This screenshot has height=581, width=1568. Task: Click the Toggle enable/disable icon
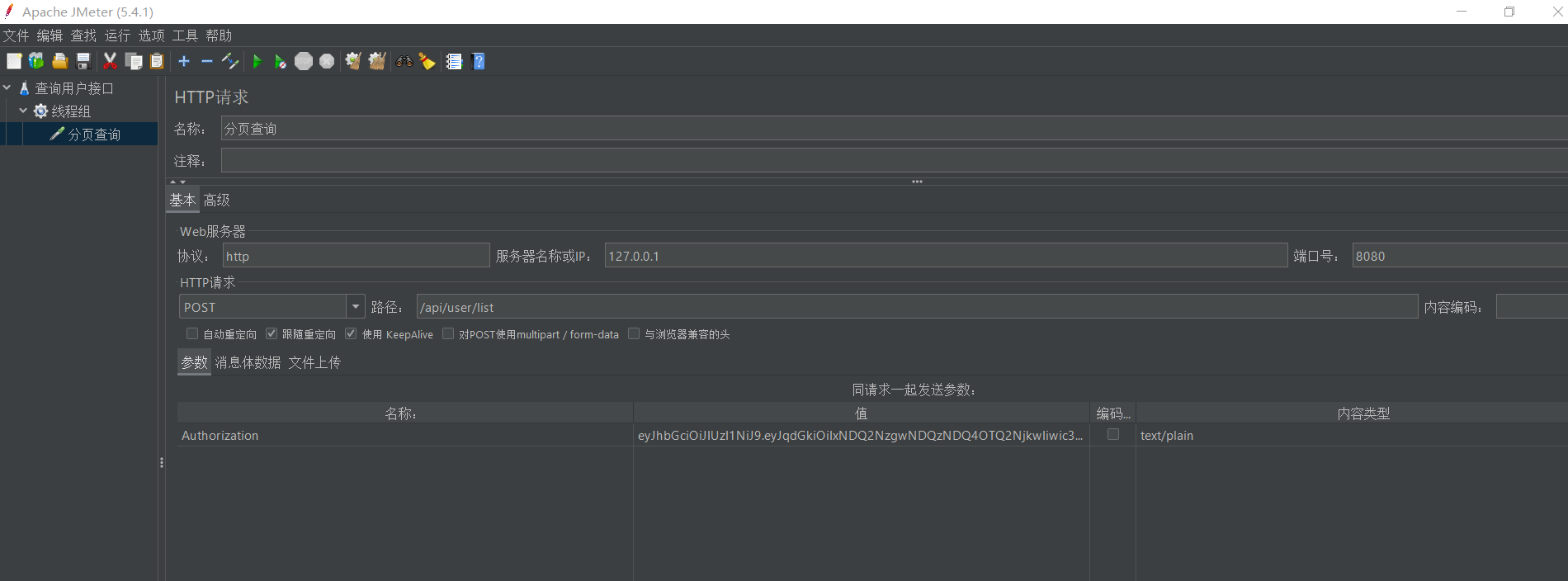(230, 61)
